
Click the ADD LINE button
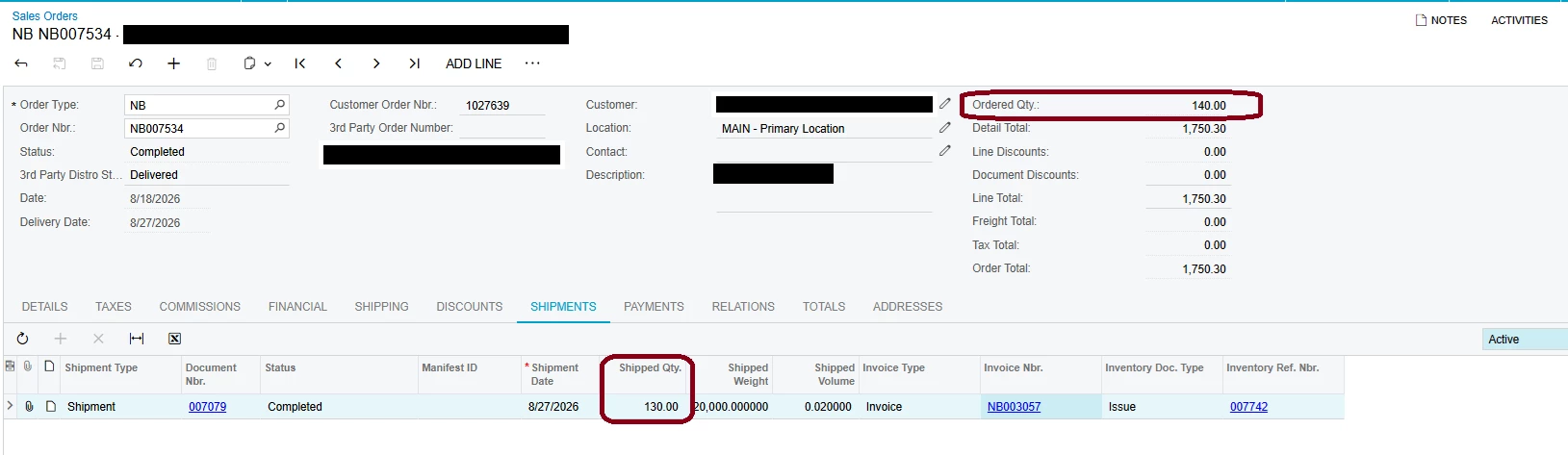[x=474, y=63]
